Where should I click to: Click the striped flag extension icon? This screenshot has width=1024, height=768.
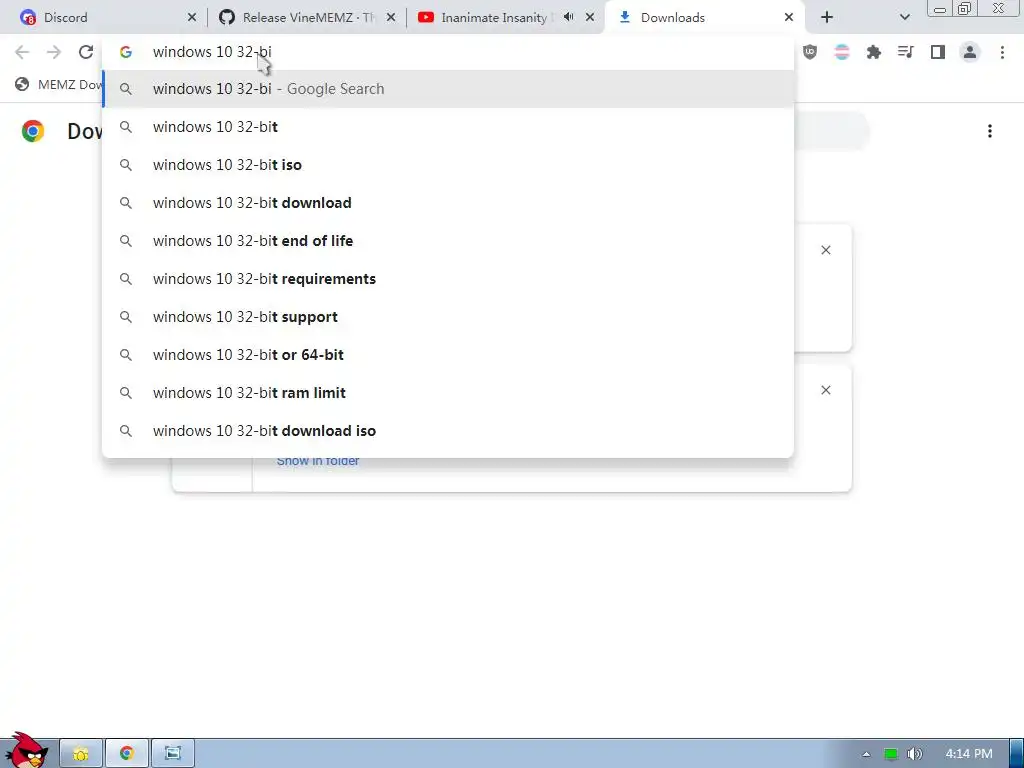click(842, 52)
